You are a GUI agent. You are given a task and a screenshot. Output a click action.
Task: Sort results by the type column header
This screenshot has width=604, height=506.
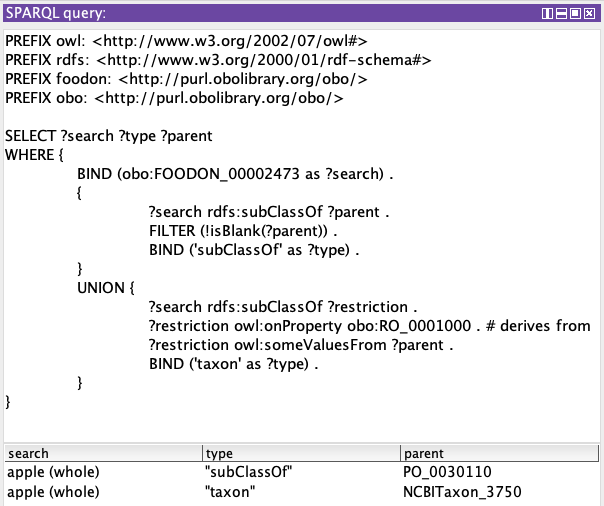click(x=301, y=453)
